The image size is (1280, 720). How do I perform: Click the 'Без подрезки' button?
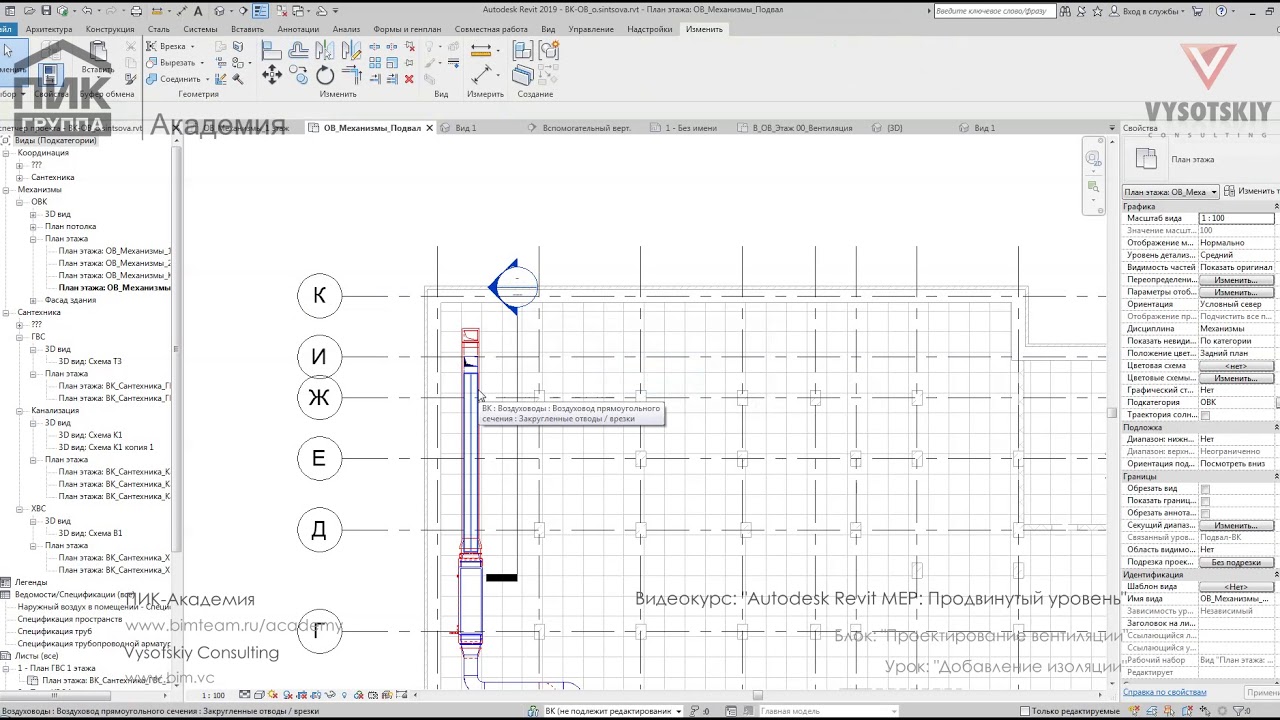coord(1236,563)
